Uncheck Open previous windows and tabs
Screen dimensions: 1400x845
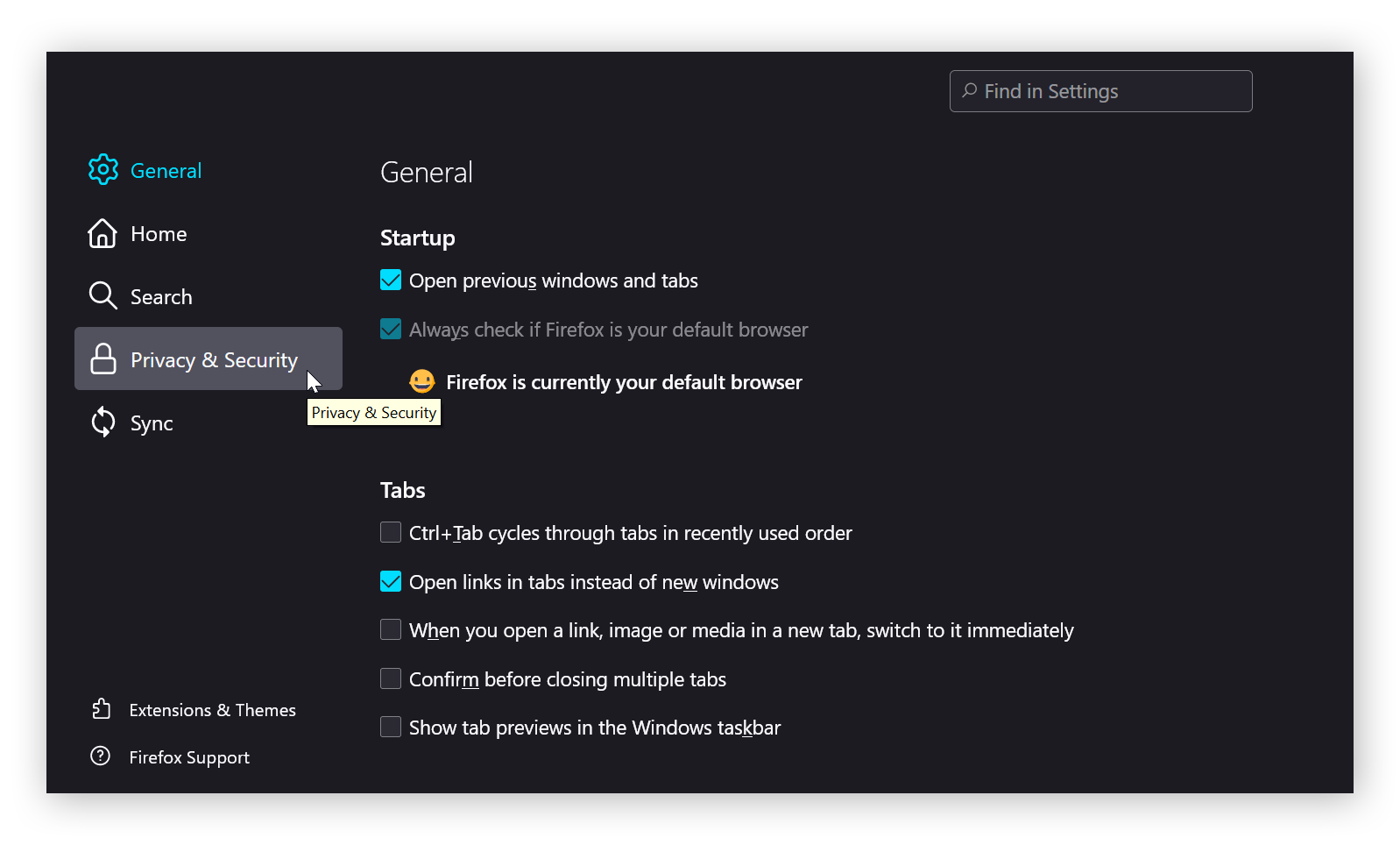[391, 280]
